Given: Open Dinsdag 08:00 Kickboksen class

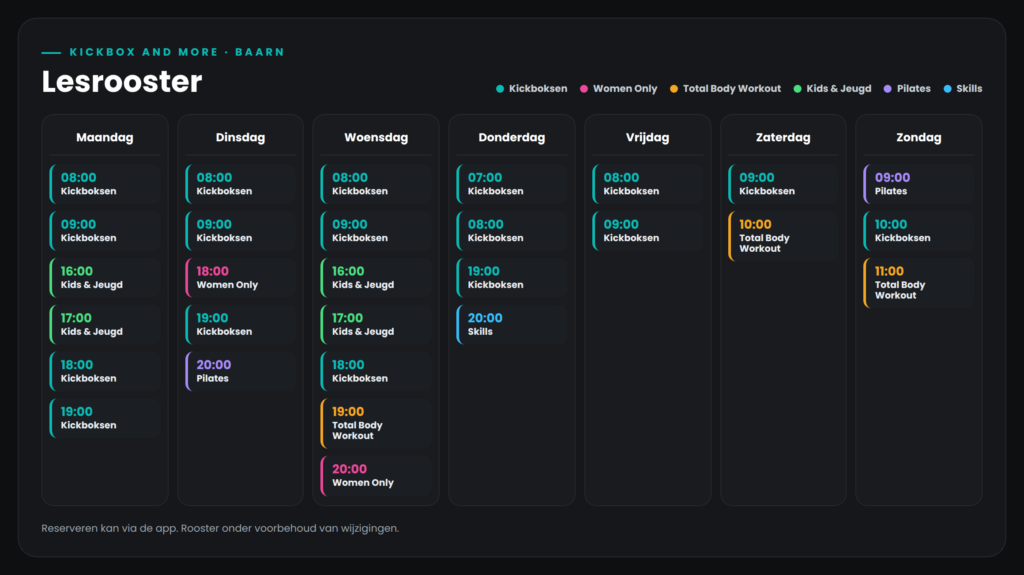Looking at the screenshot, I should pyautogui.click(x=240, y=184).
